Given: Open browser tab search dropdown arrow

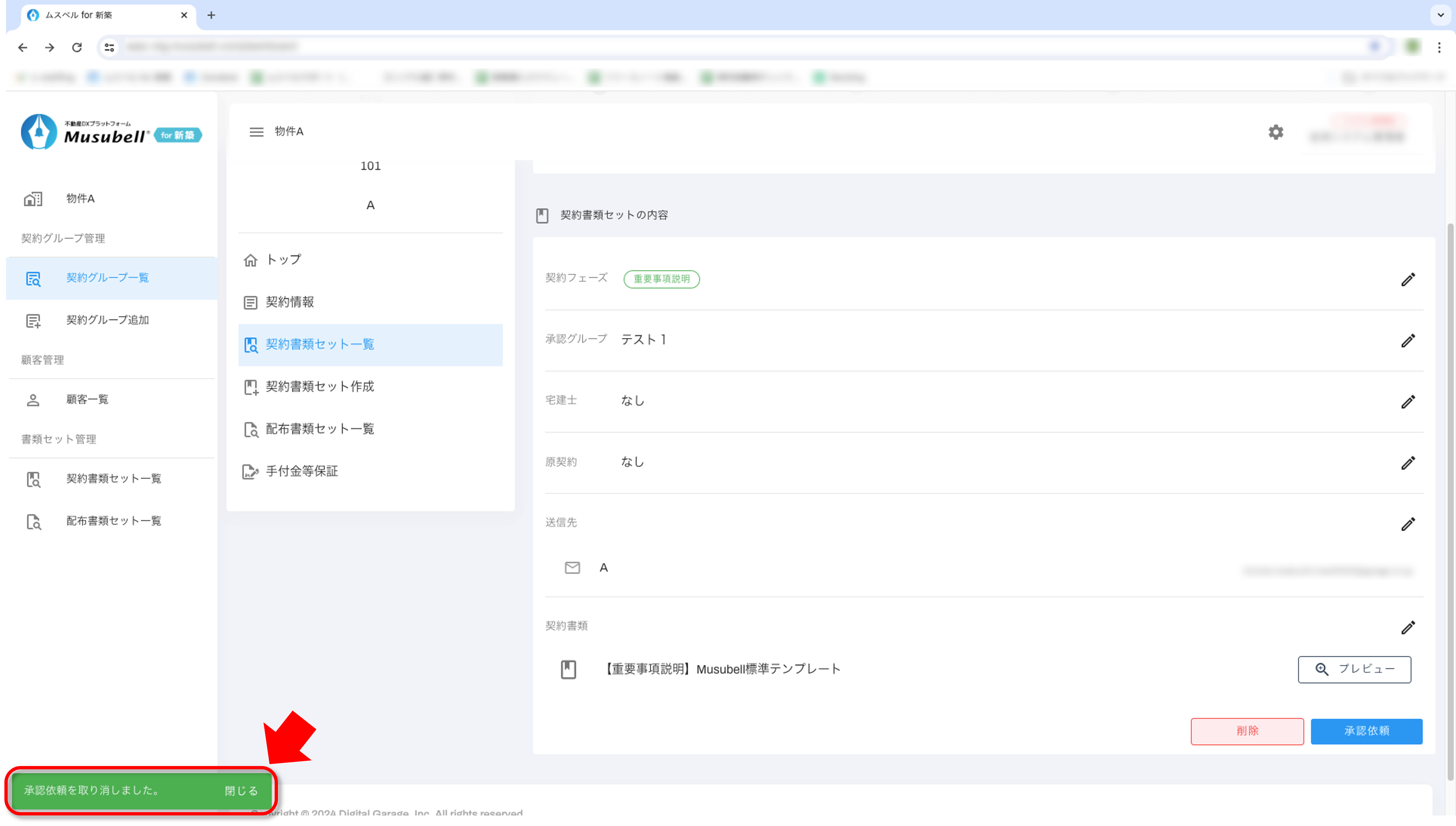Looking at the screenshot, I should coord(1440,15).
